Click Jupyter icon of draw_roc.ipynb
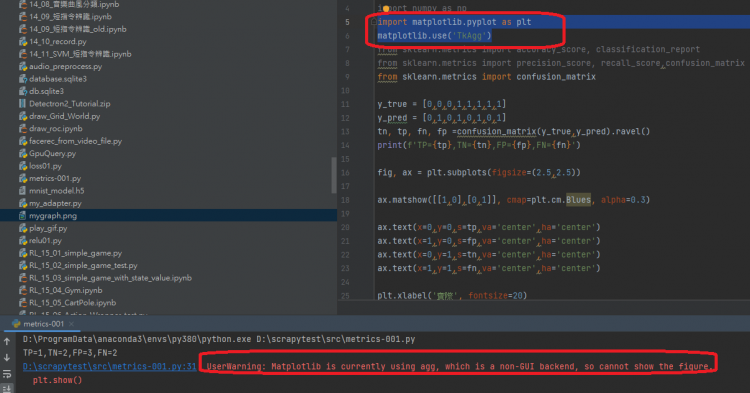 point(22,129)
